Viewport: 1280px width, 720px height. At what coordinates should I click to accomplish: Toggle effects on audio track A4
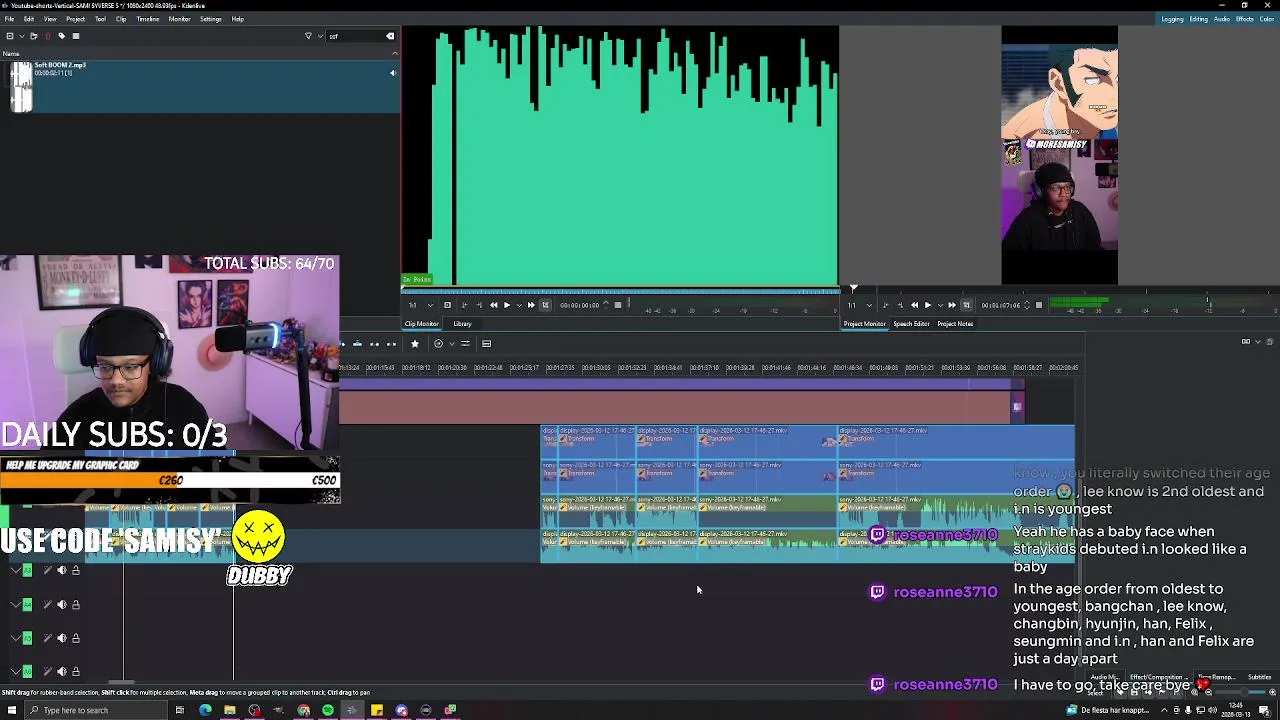(47, 604)
